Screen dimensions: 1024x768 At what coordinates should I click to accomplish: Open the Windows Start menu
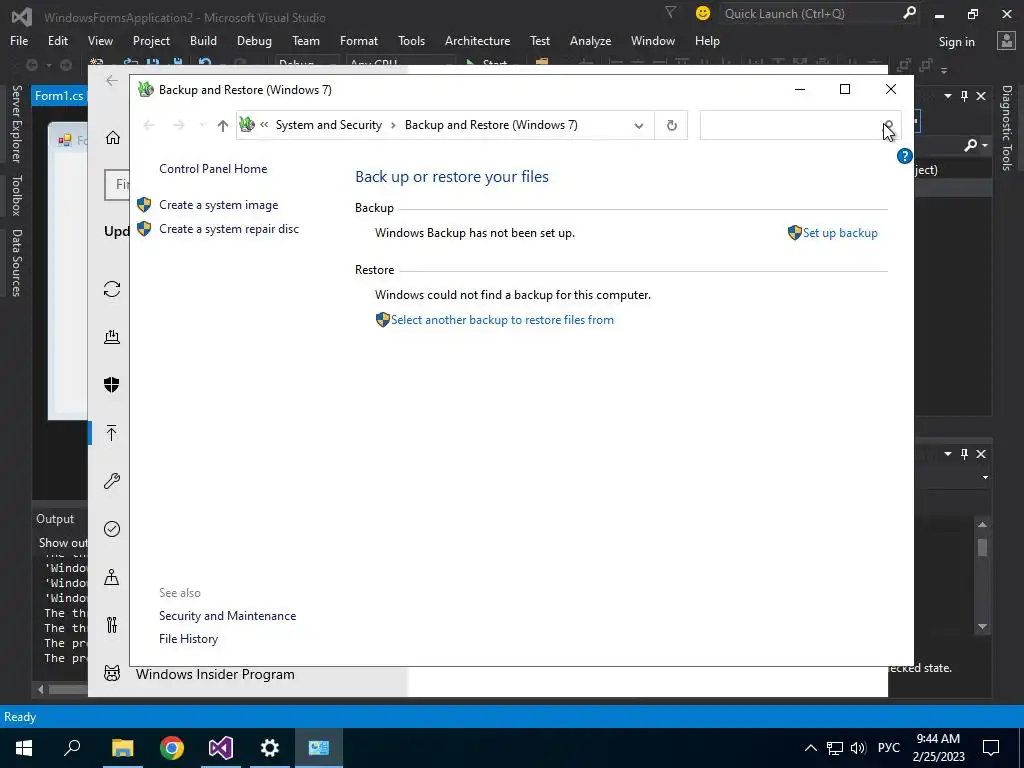click(24, 748)
